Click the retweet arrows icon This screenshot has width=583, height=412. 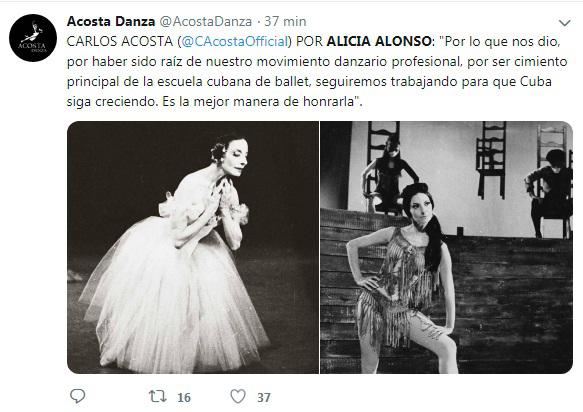[x=158, y=396]
